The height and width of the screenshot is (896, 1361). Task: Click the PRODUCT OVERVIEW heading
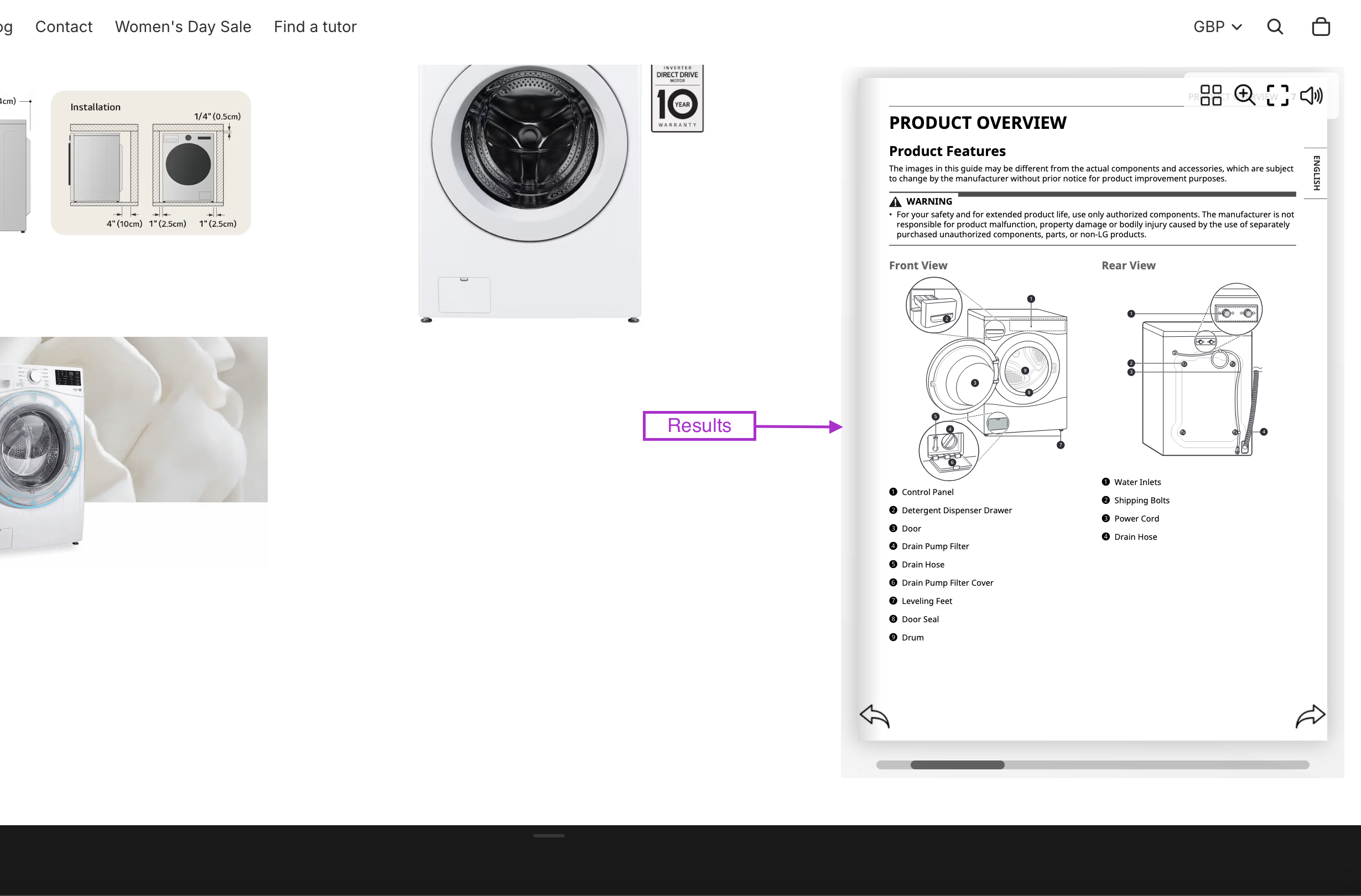coord(977,122)
